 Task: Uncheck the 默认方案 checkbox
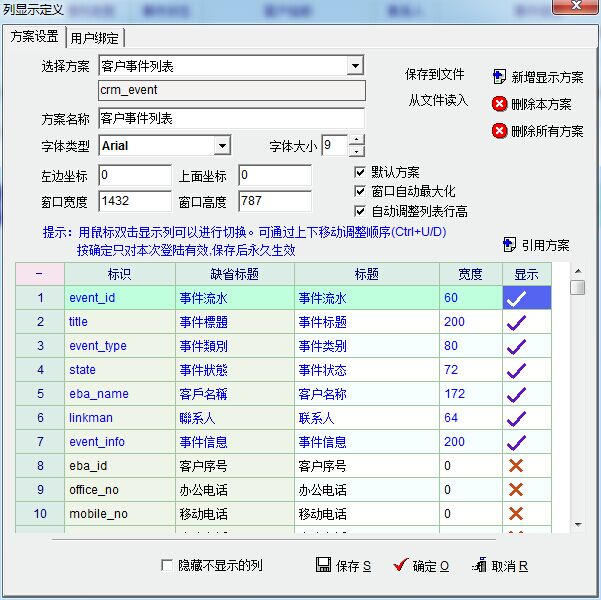coord(360,172)
